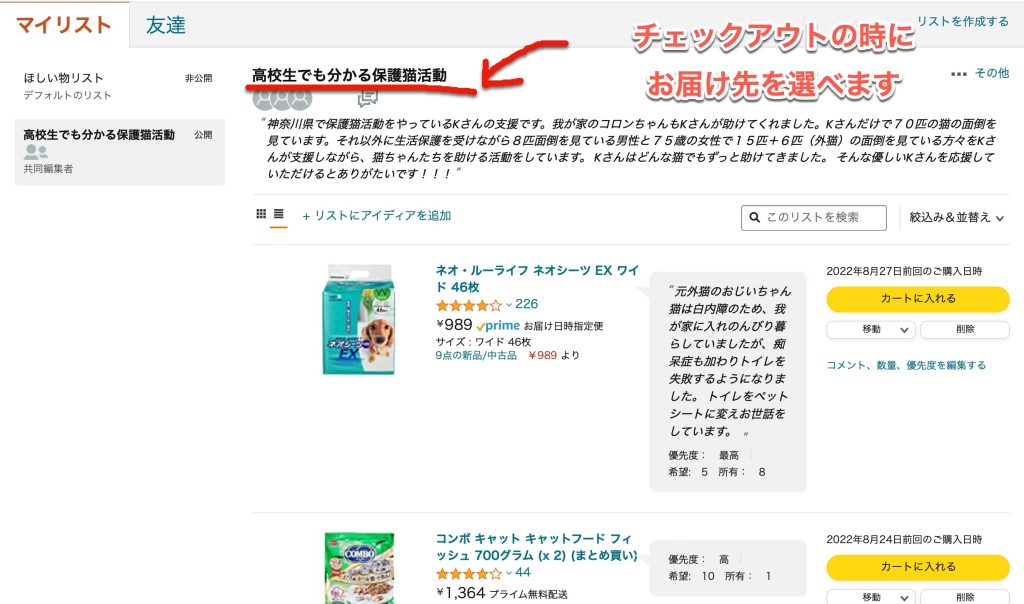Open the three-dot その他 menu

point(959,74)
